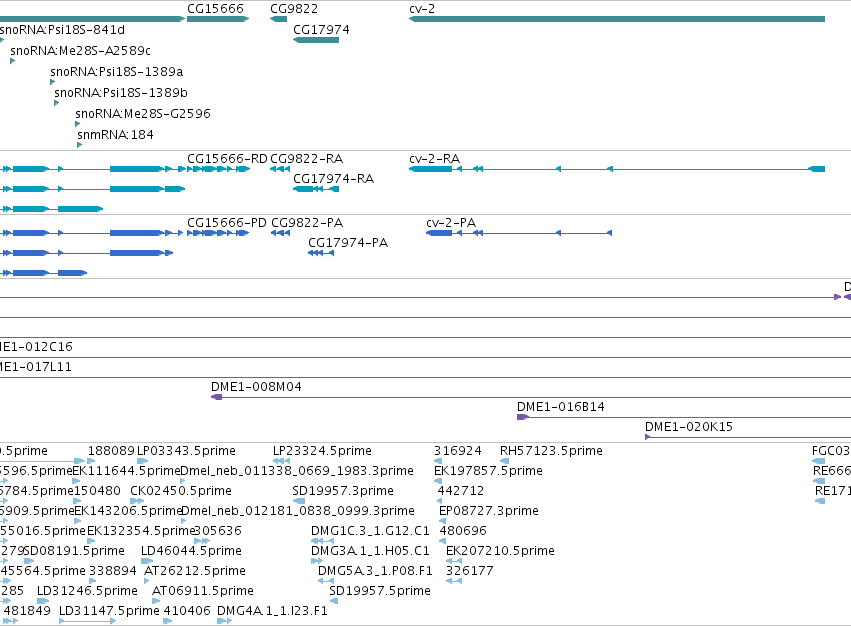Click the CG15666-RD transcript label
This screenshot has width=851, height=626.
227,159
